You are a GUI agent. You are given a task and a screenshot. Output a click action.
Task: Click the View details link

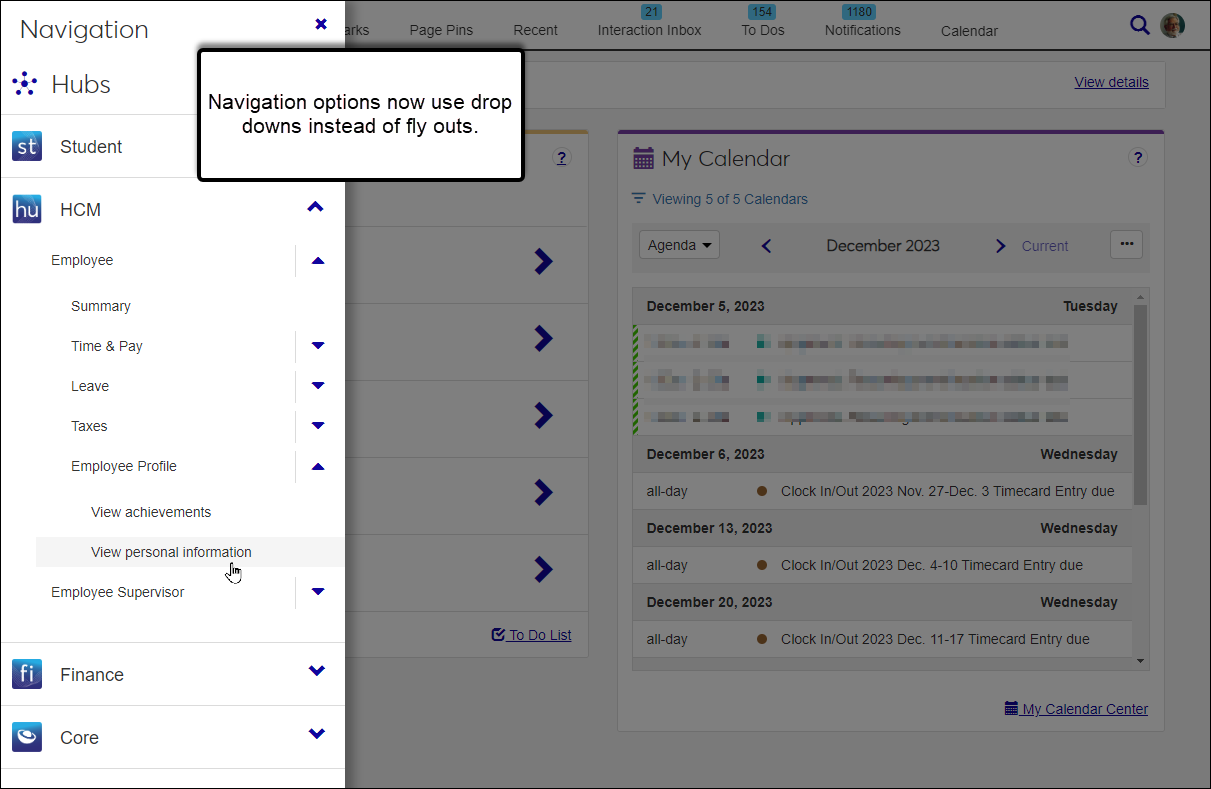tap(1111, 82)
